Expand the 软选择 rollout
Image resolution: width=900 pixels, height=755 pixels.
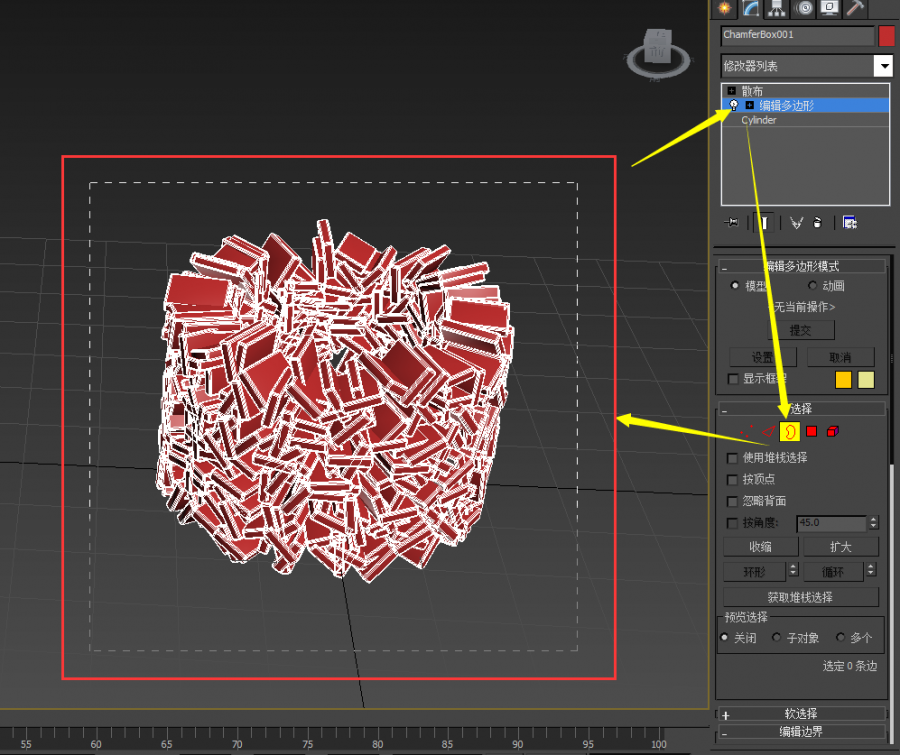click(725, 714)
